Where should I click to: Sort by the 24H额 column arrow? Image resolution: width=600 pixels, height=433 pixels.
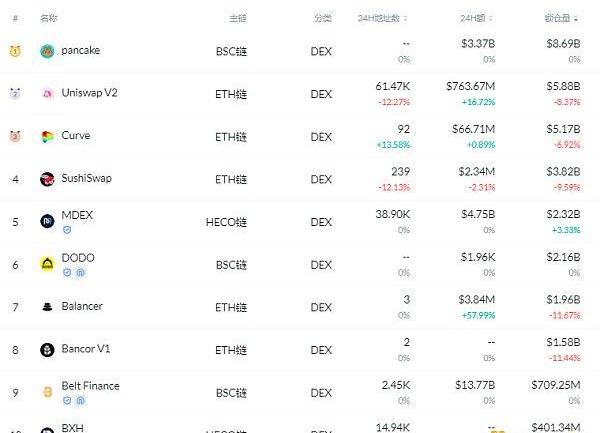click(x=491, y=19)
